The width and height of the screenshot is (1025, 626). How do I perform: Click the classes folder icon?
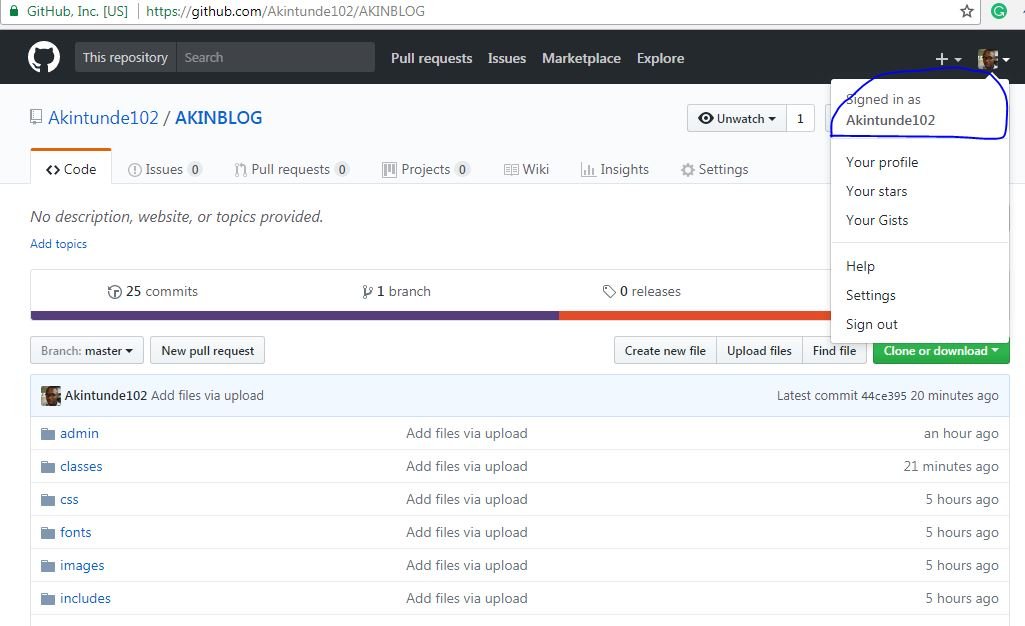click(x=48, y=467)
